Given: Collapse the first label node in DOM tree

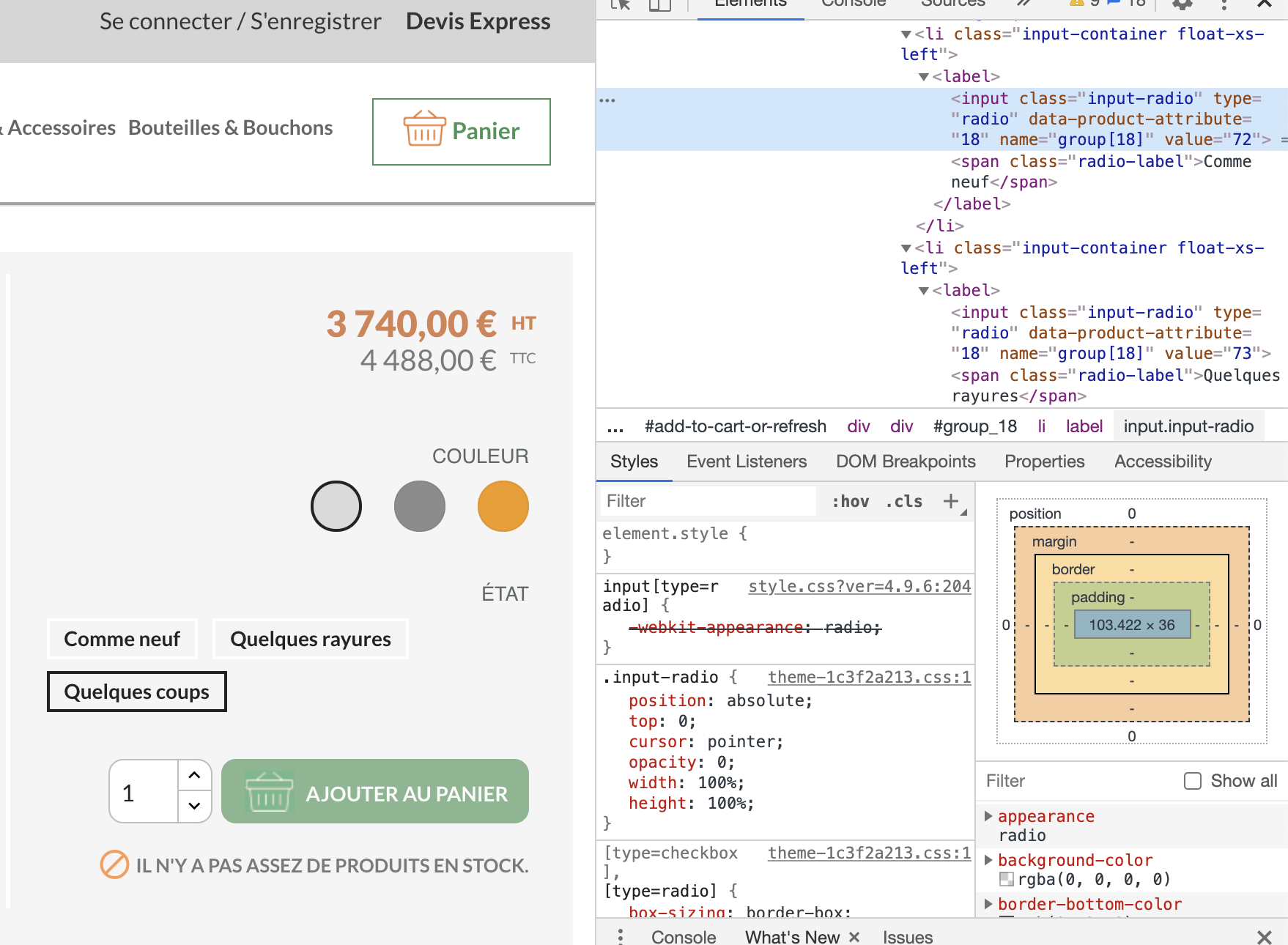Looking at the screenshot, I should click(x=924, y=77).
